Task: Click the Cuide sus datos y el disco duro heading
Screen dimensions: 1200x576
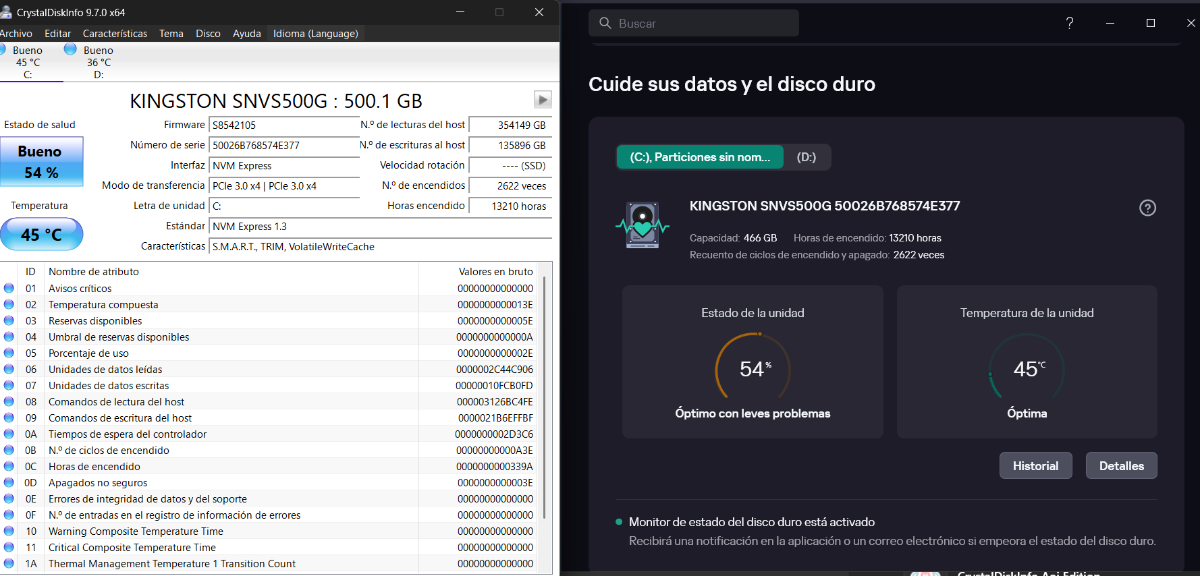Action: coord(732,84)
